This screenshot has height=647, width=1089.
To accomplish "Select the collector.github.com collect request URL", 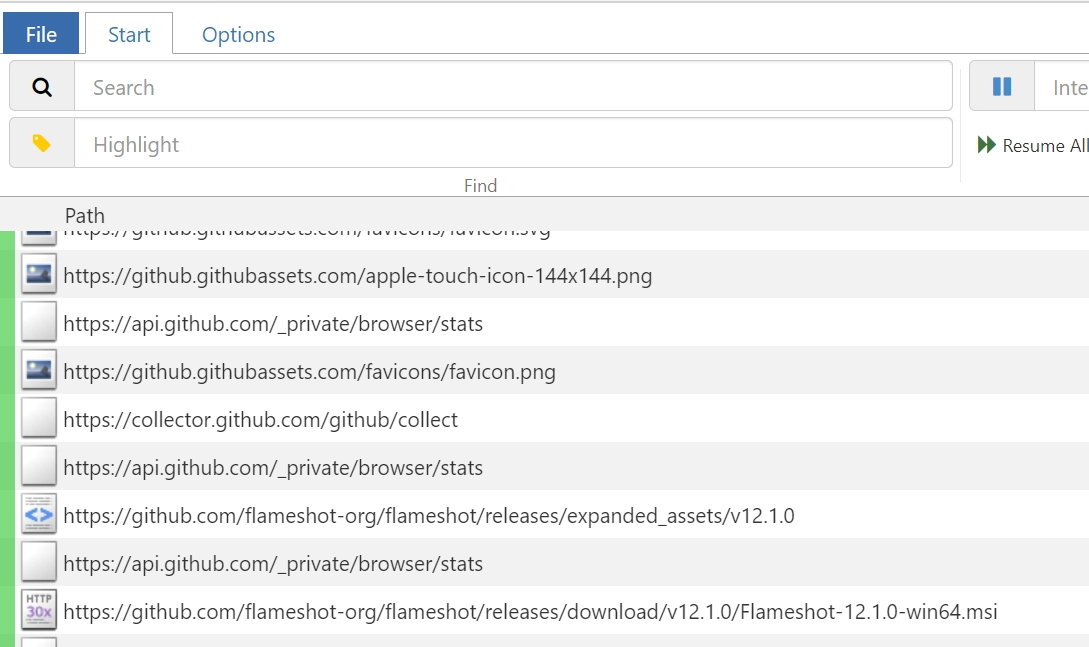I will [x=259, y=418].
